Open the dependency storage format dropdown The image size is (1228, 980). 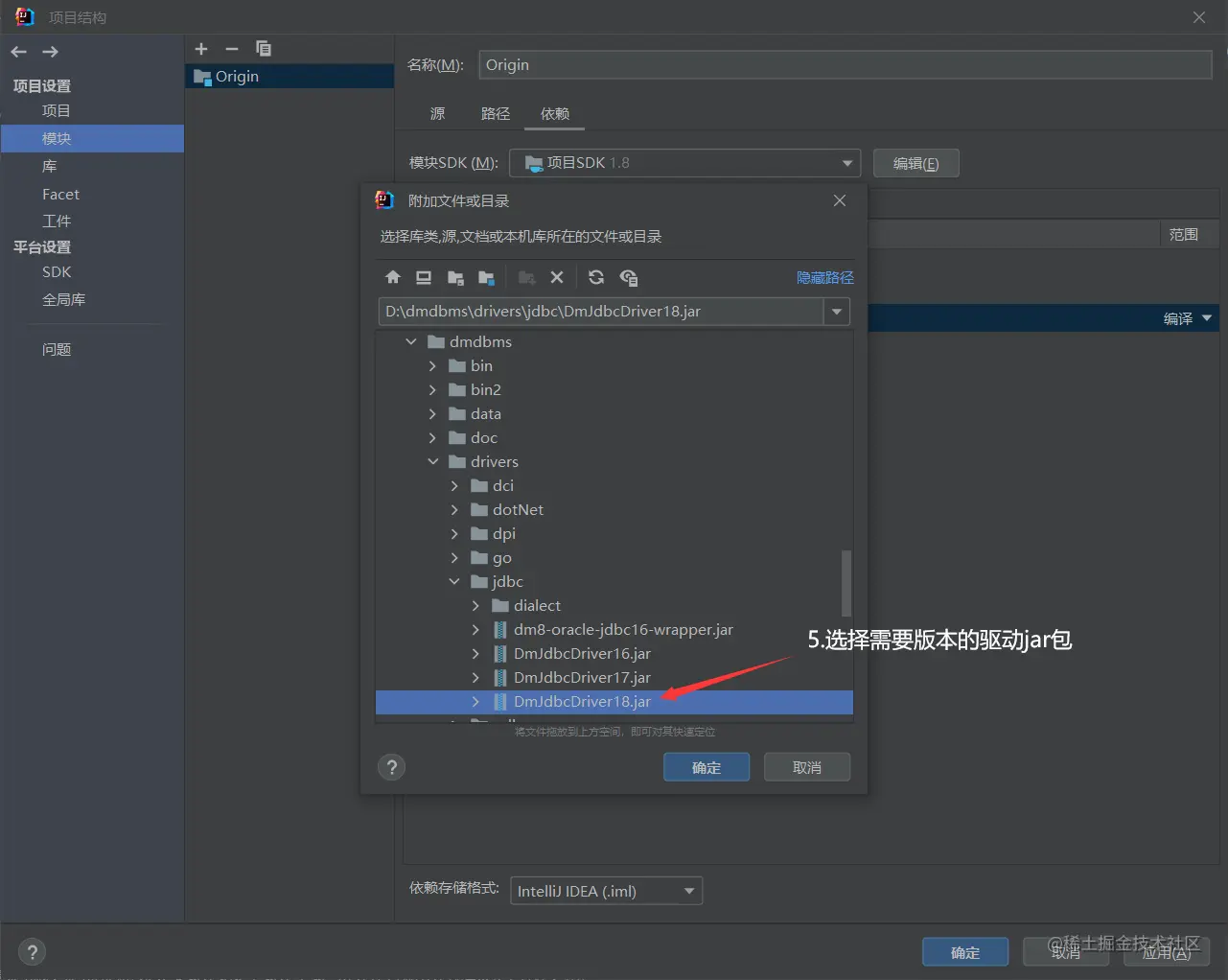coord(689,891)
